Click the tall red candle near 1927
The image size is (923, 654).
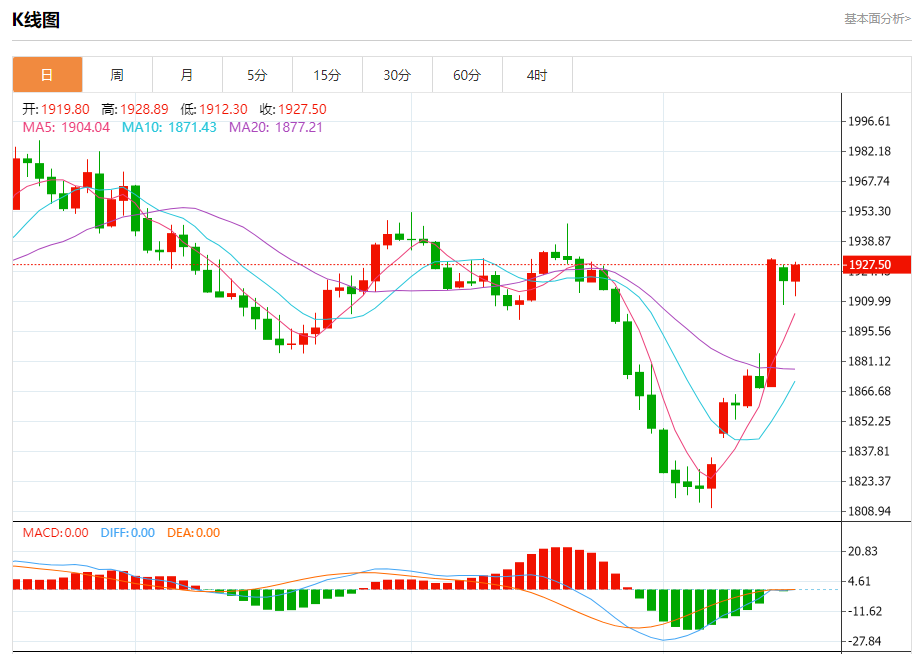click(x=771, y=323)
